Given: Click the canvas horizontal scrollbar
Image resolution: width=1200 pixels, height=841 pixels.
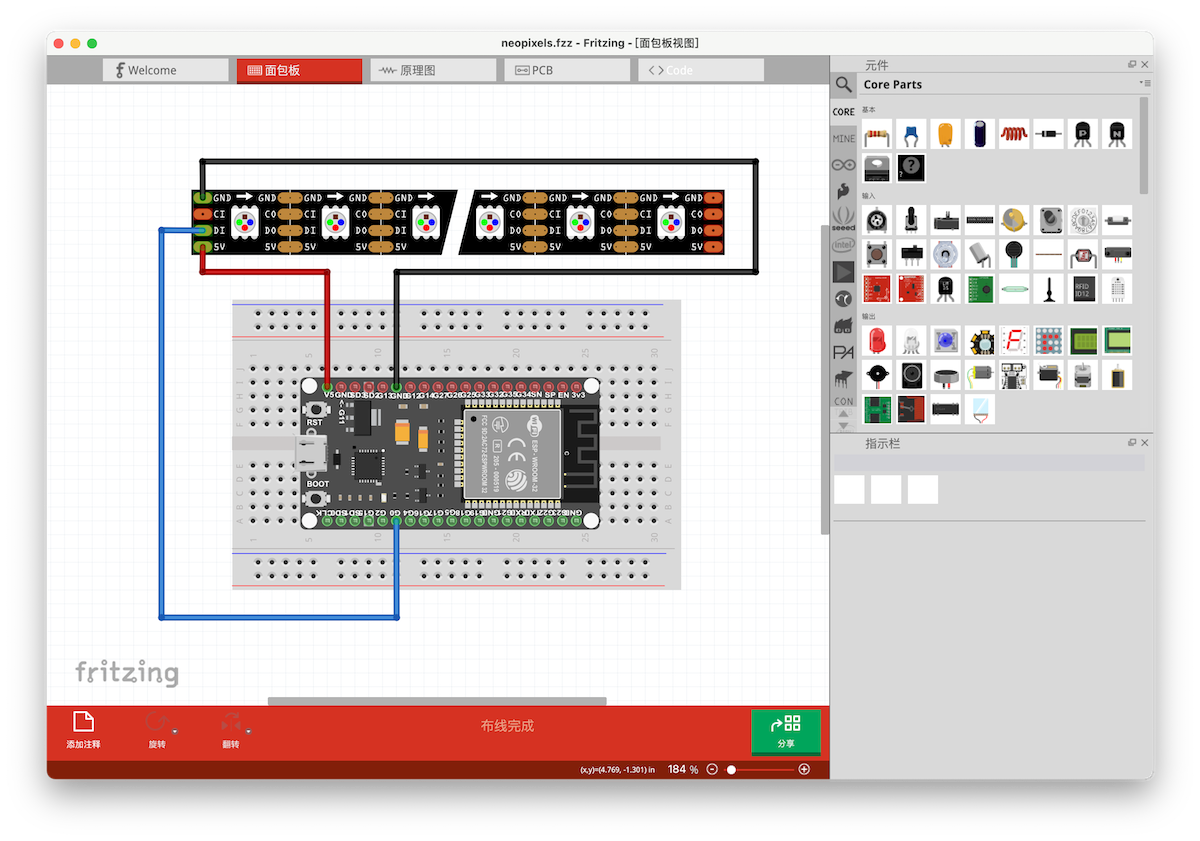Looking at the screenshot, I should (437, 701).
